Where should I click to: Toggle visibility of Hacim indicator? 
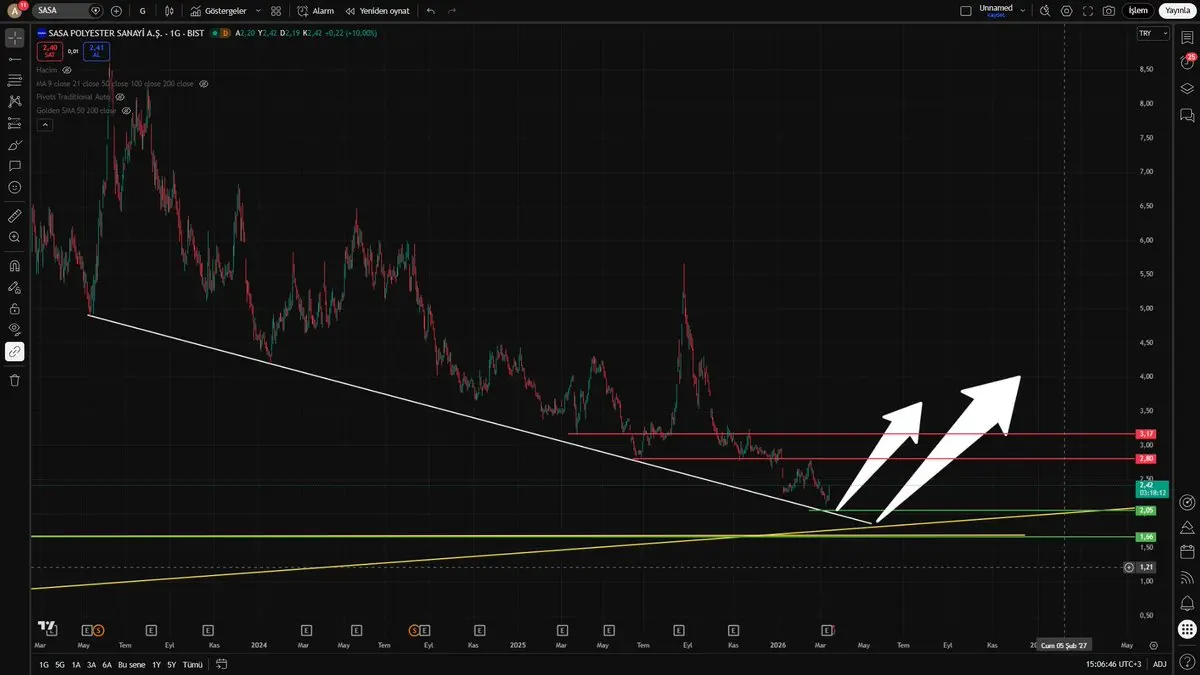(x=67, y=71)
